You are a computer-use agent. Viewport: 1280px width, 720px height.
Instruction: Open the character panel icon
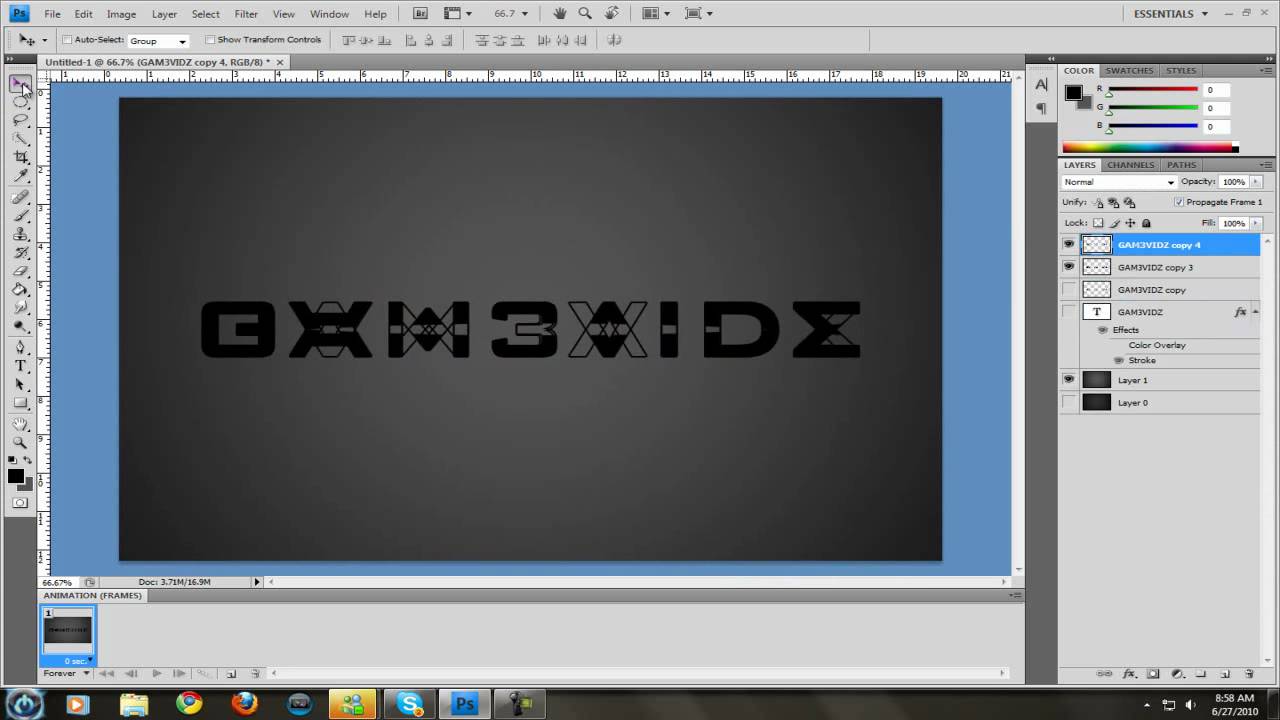(1041, 86)
